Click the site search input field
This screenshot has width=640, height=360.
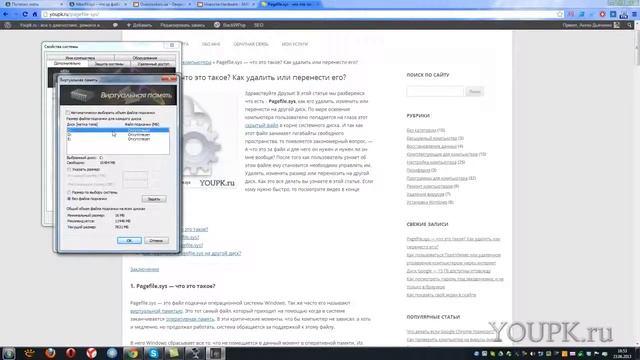click(435, 91)
